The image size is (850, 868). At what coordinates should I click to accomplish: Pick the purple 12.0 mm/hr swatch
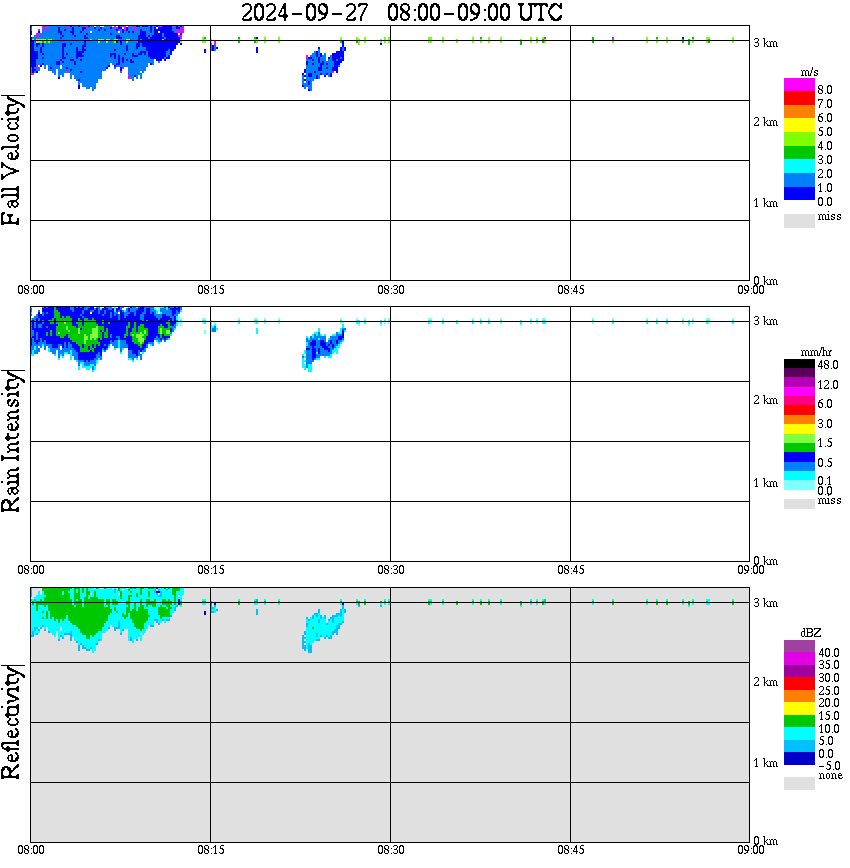(799, 382)
